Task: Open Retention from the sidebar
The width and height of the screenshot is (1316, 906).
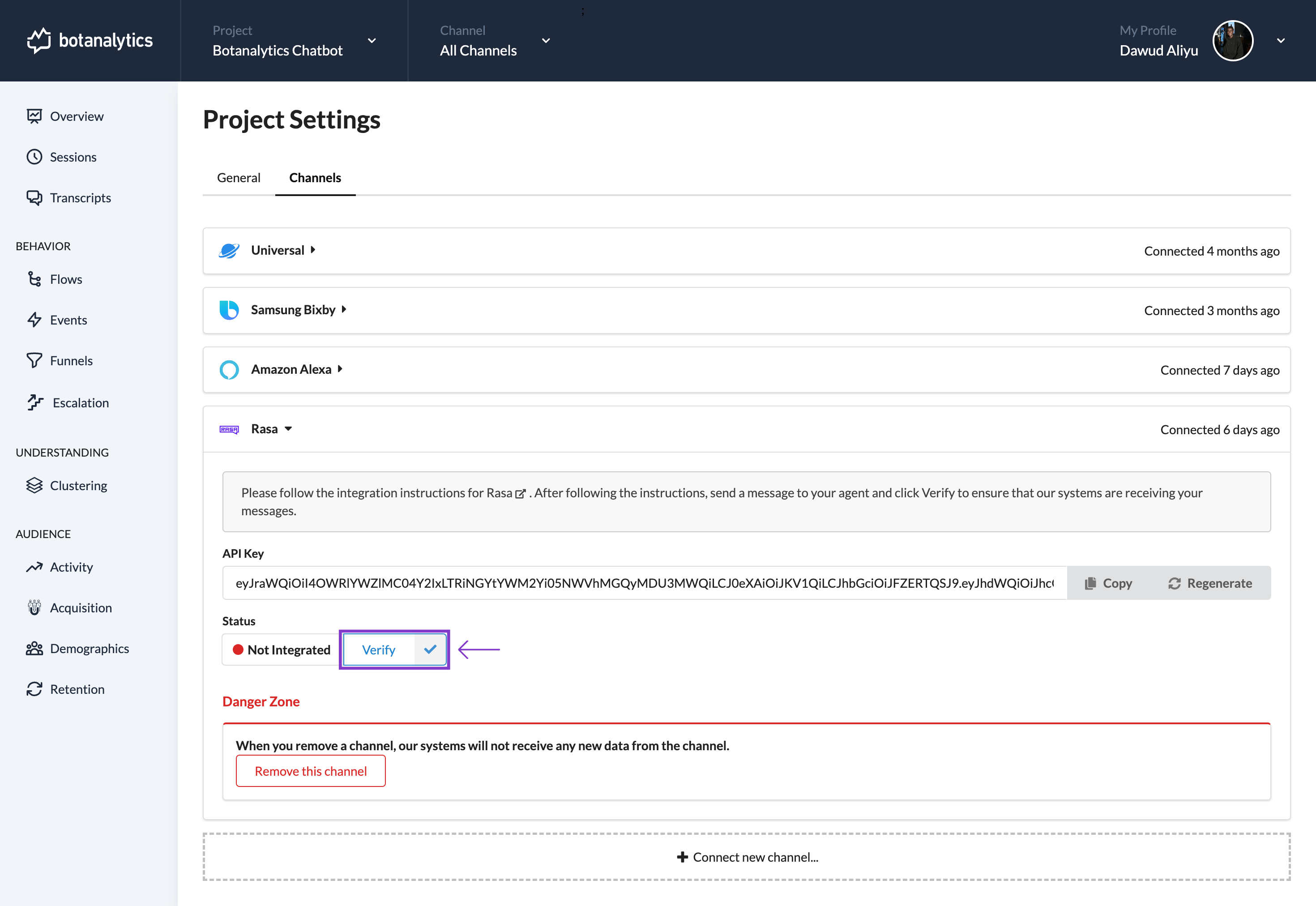Action: click(x=77, y=689)
